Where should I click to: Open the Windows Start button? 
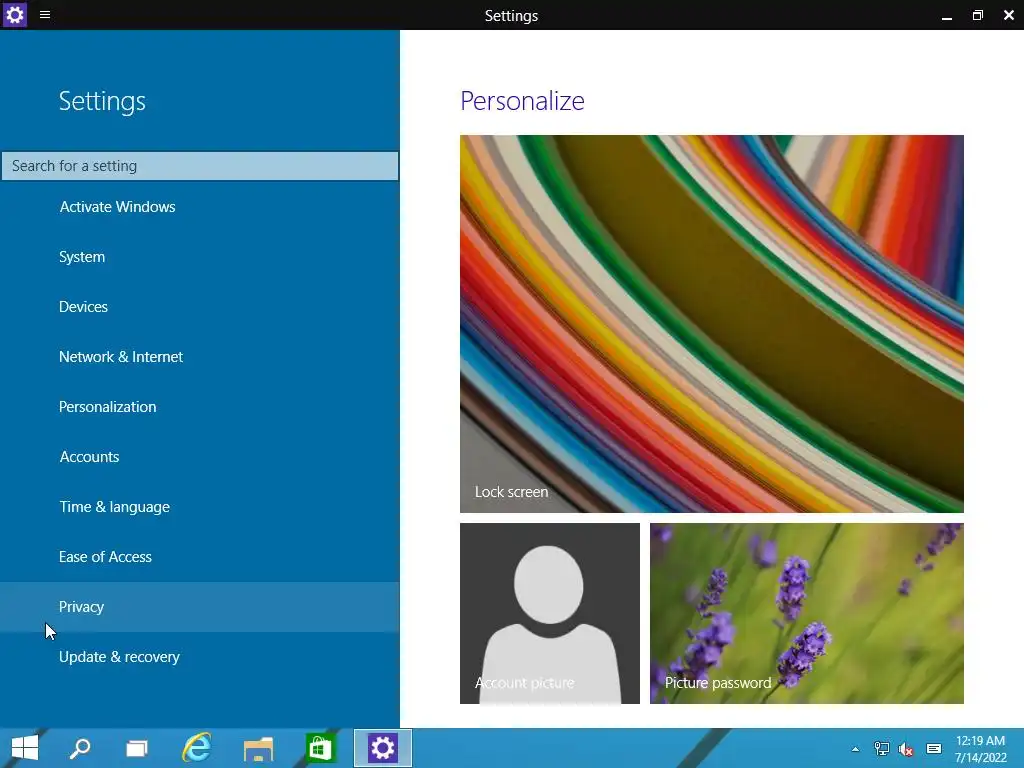25,748
